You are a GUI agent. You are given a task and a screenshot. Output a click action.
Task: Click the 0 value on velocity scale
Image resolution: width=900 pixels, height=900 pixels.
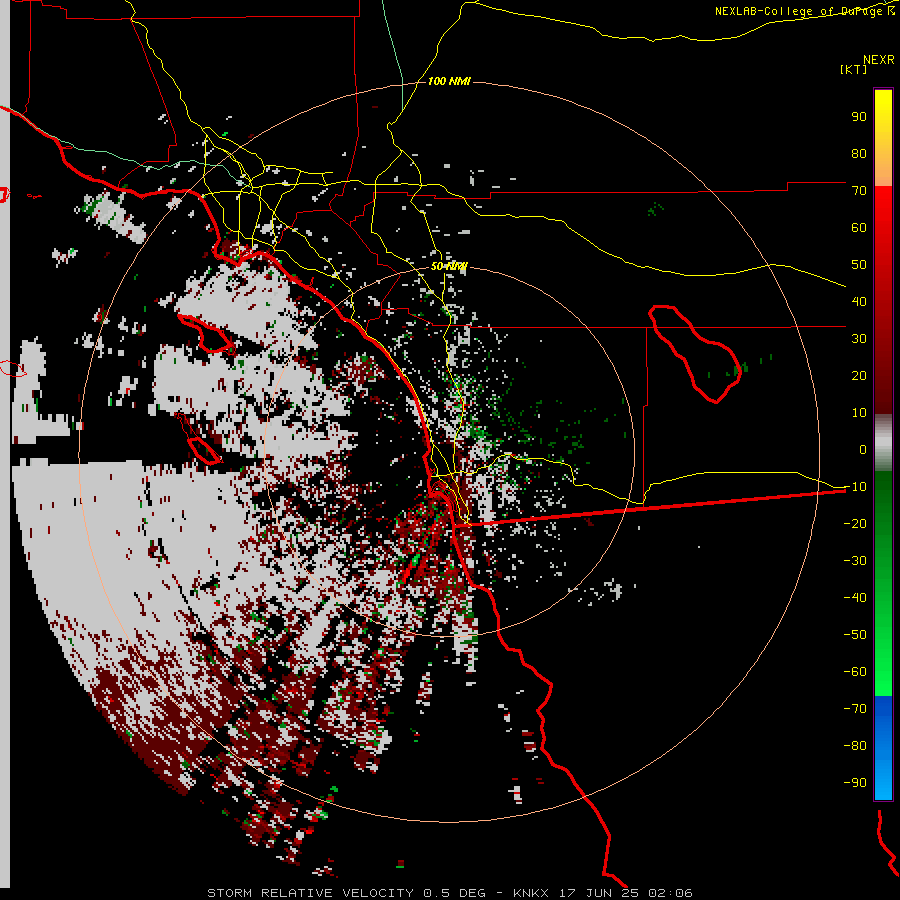863,449
